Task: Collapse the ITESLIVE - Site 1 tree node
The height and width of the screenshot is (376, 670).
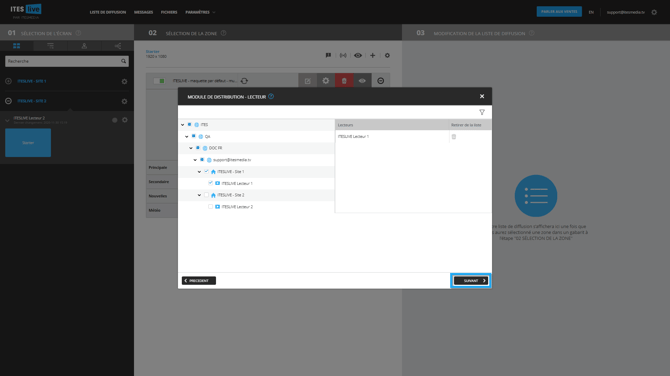Action: tap(199, 171)
